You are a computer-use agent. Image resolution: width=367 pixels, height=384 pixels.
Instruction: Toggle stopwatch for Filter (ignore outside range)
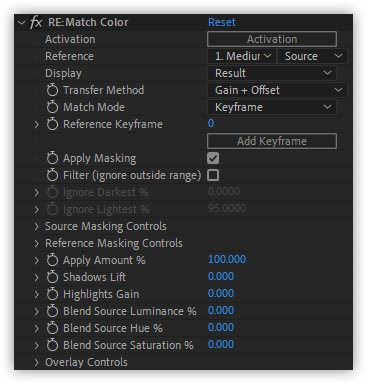(x=52, y=175)
